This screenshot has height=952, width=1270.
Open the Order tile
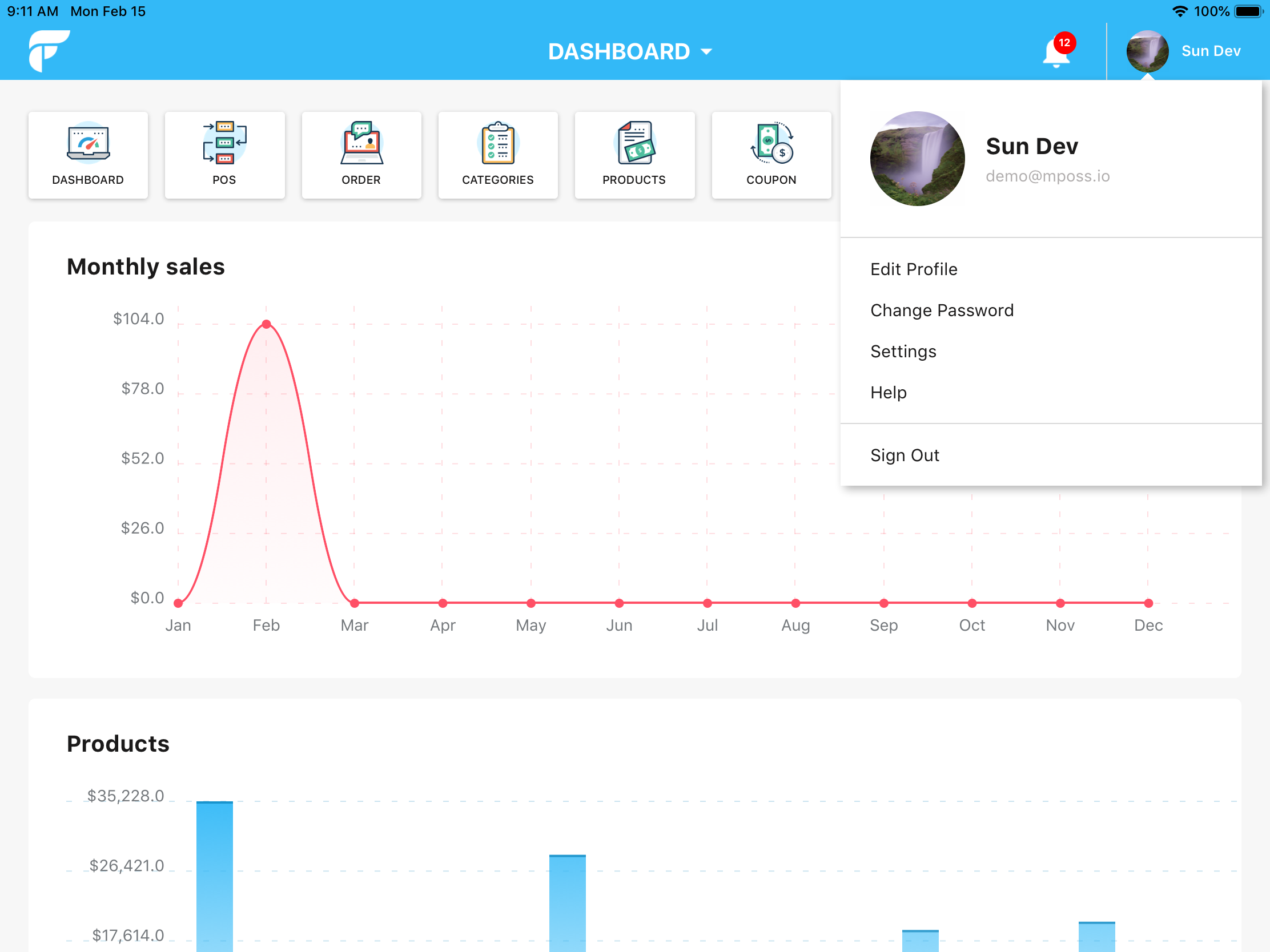click(x=361, y=155)
